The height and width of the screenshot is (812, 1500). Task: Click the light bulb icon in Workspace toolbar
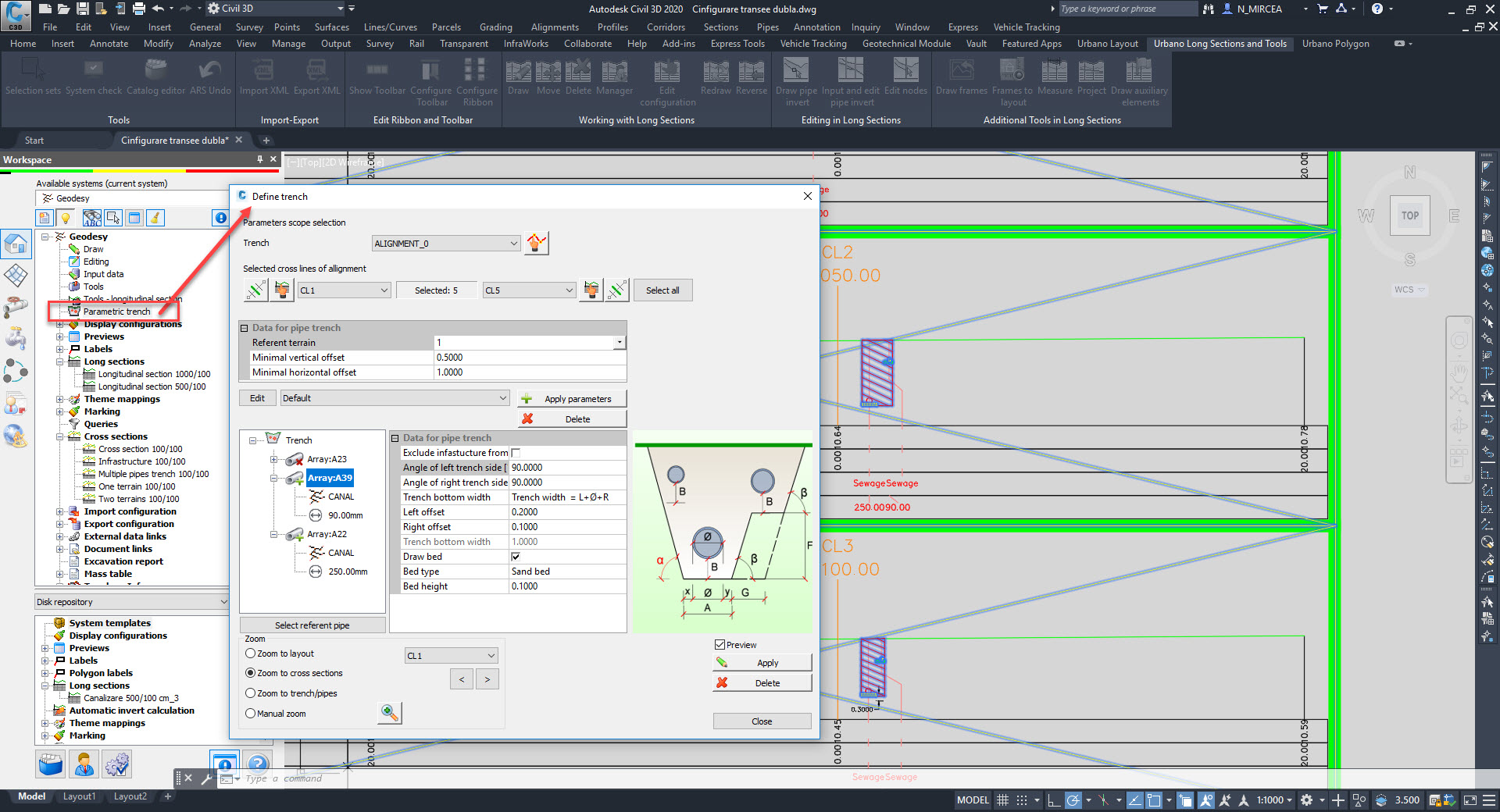pyautogui.click(x=66, y=218)
